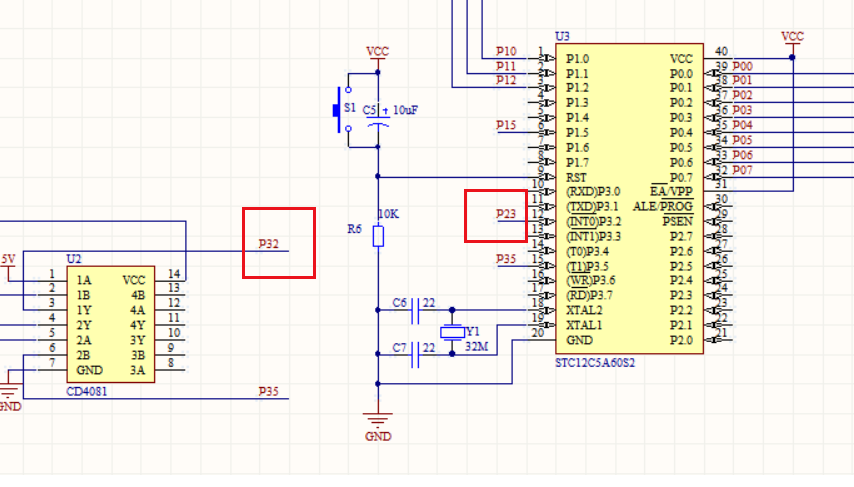
Task: Click the P02 net label
Action: pos(742,95)
